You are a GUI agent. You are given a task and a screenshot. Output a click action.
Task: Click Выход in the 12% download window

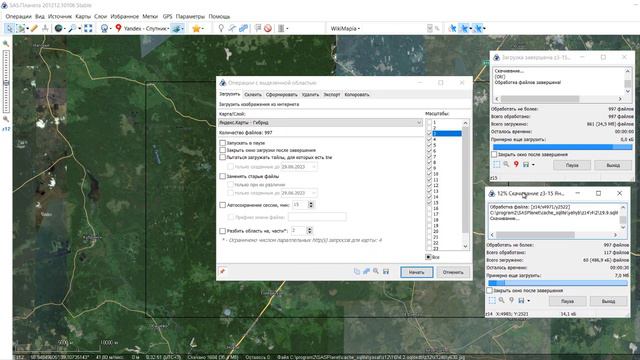(608, 301)
